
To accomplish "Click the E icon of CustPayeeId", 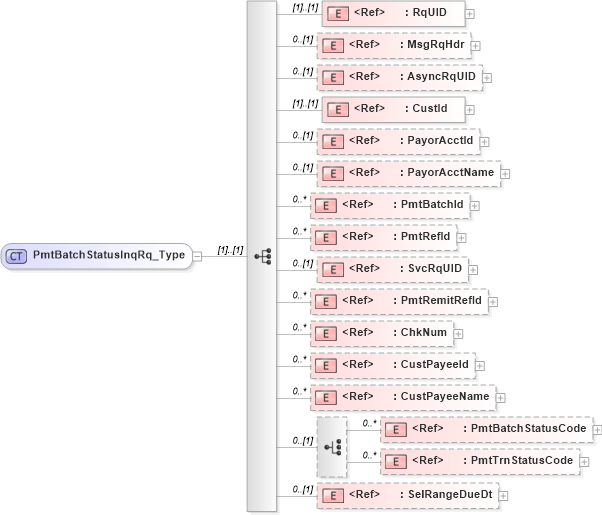I will point(326,366).
